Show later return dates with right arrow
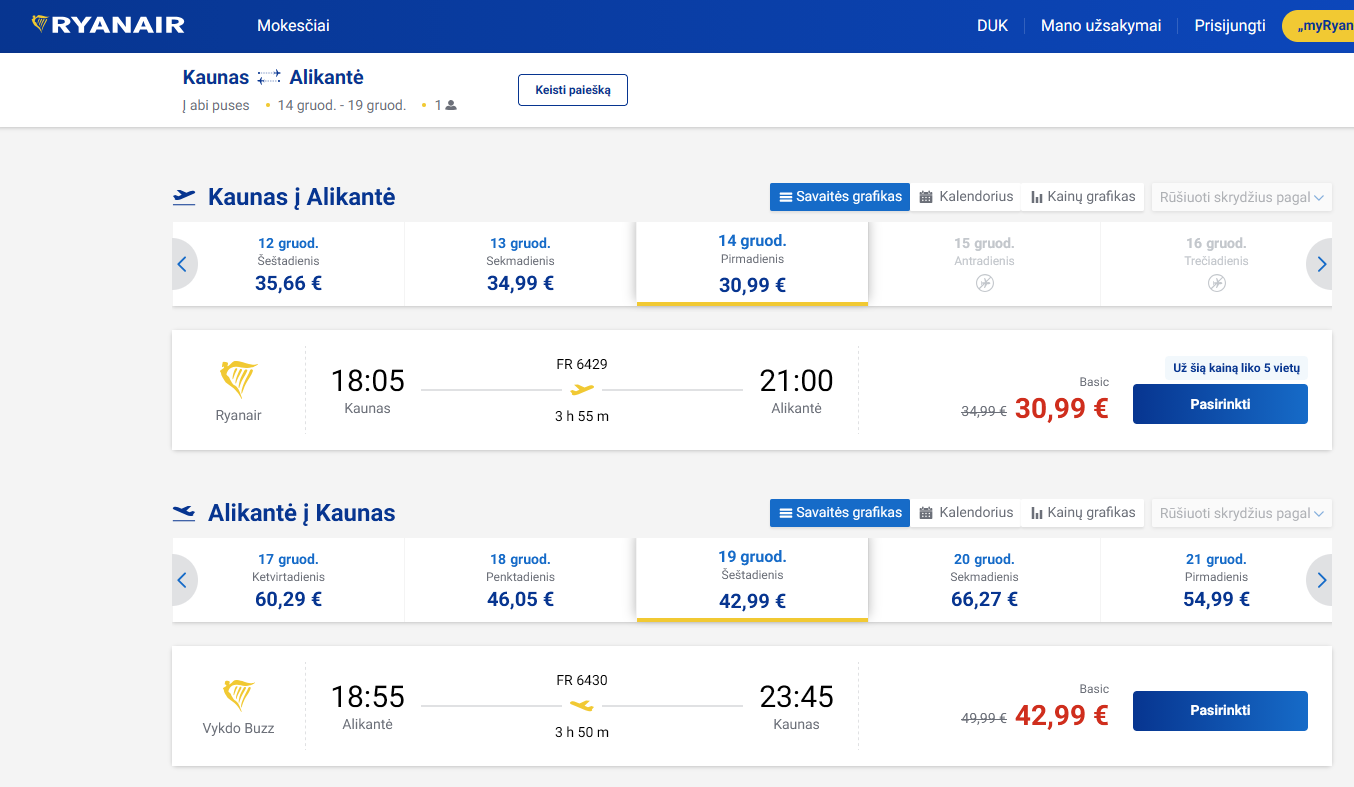 pos(1321,580)
